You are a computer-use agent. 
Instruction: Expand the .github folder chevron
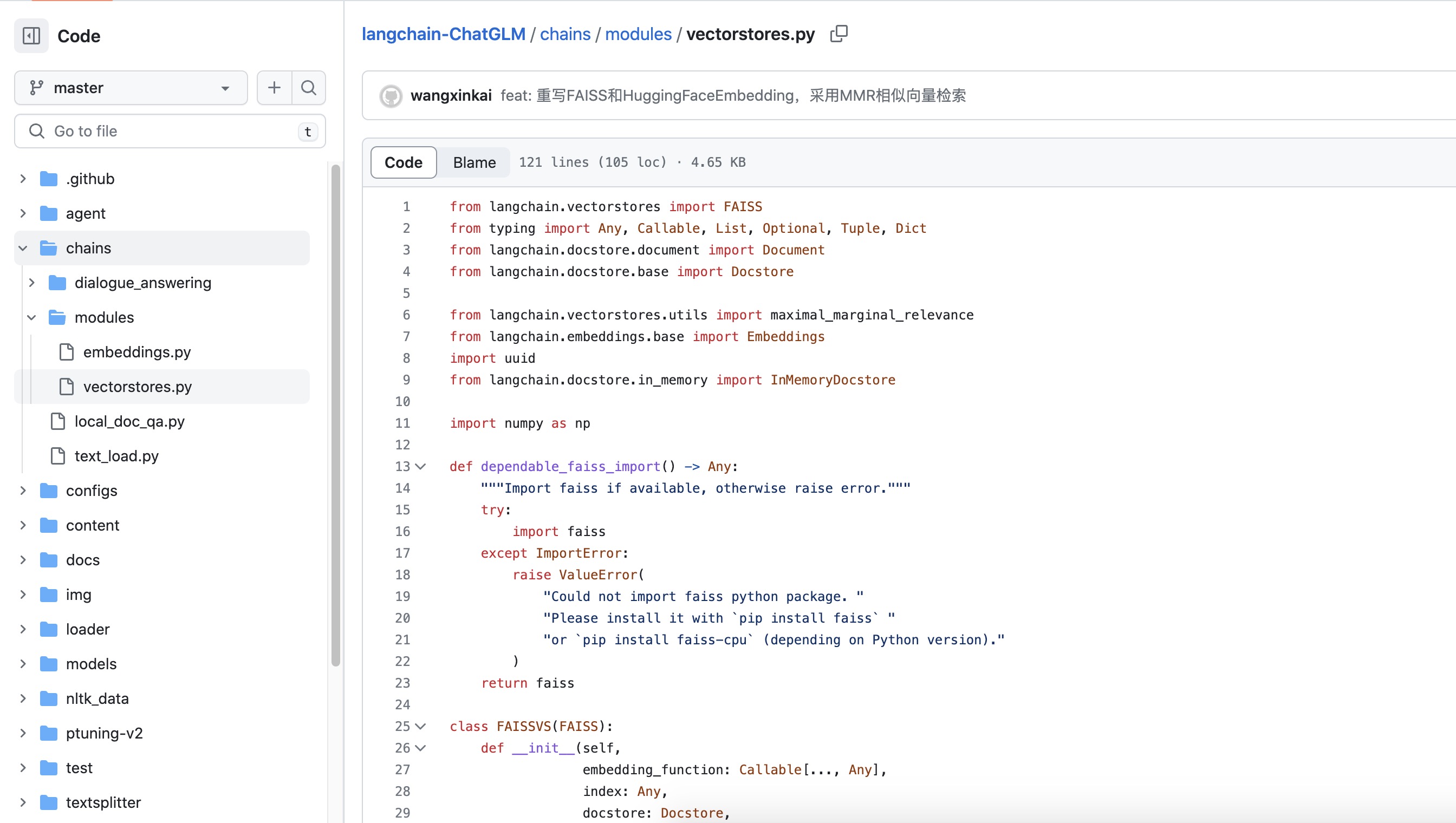pos(23,179)
